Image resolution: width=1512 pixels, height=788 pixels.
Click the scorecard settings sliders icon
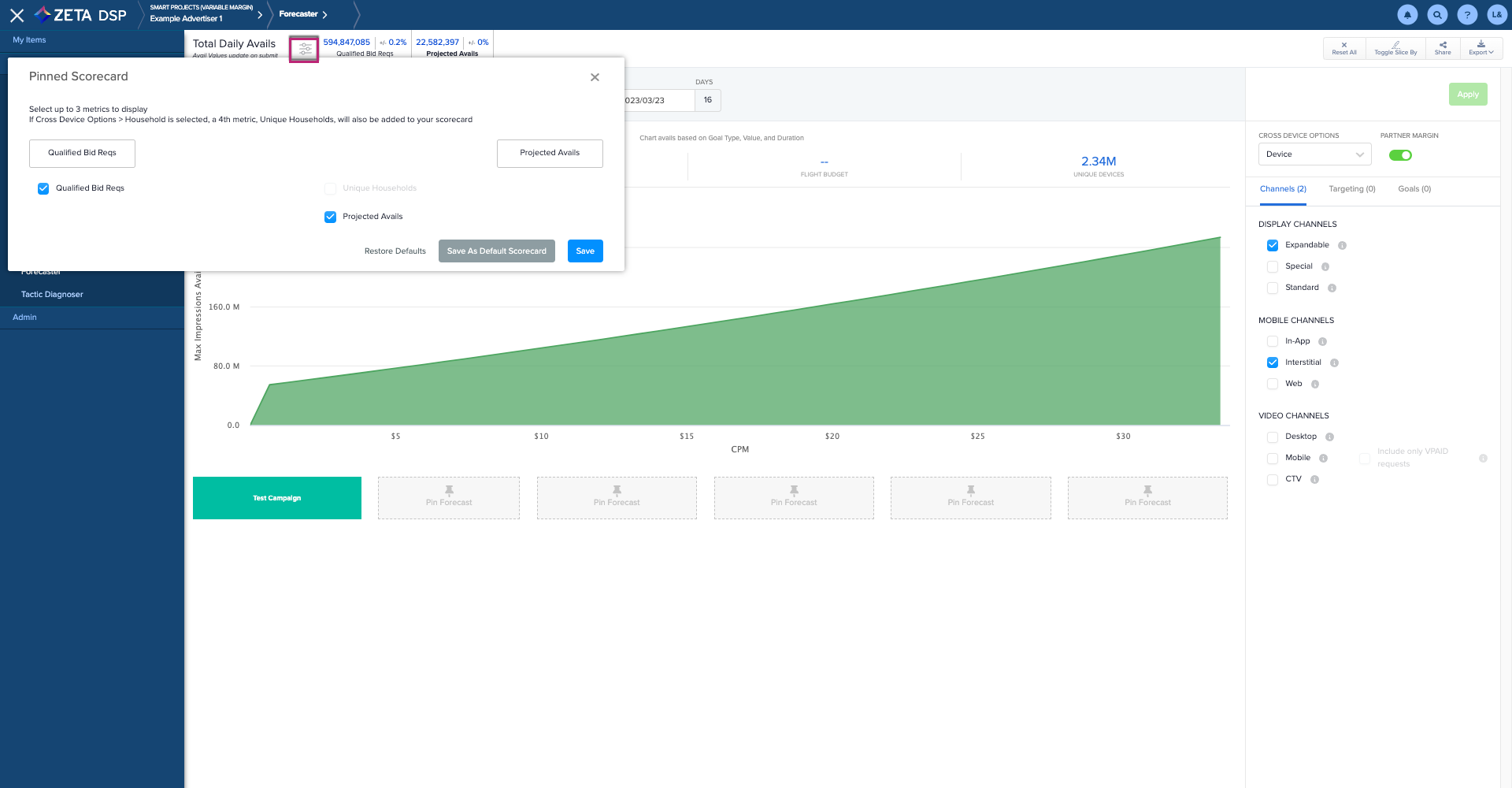(304, 50)
